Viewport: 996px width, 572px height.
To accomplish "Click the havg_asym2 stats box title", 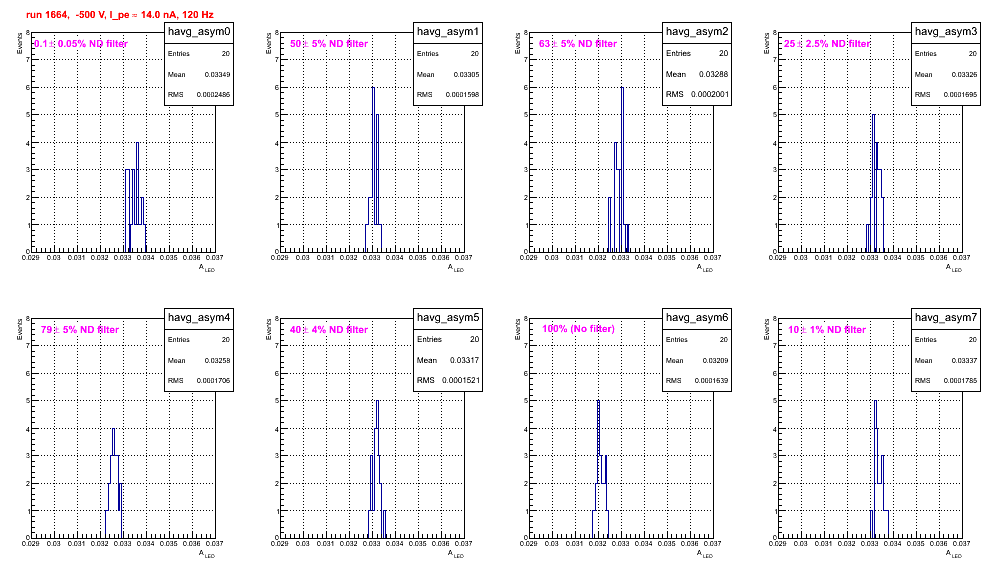I will (697, 31).
